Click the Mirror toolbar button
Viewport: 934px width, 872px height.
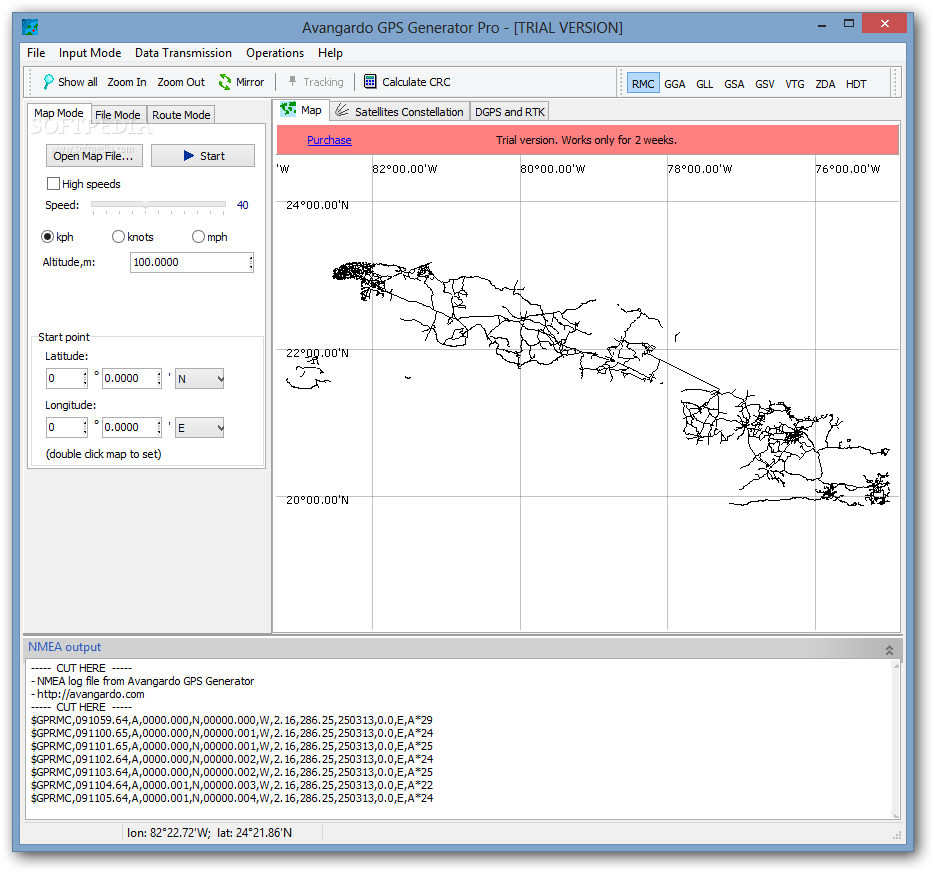(x=241, y=82)
